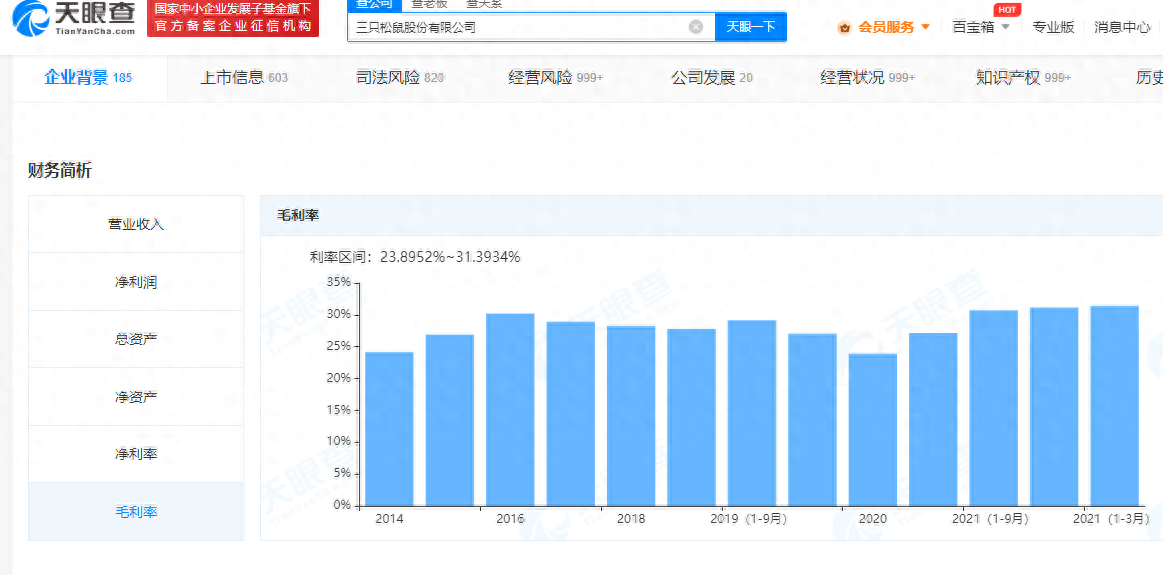The height and width of the screenshot is (575, 1163).
Task: Select the 公司发展 20 tab
Action: click(x=711, y=78)
